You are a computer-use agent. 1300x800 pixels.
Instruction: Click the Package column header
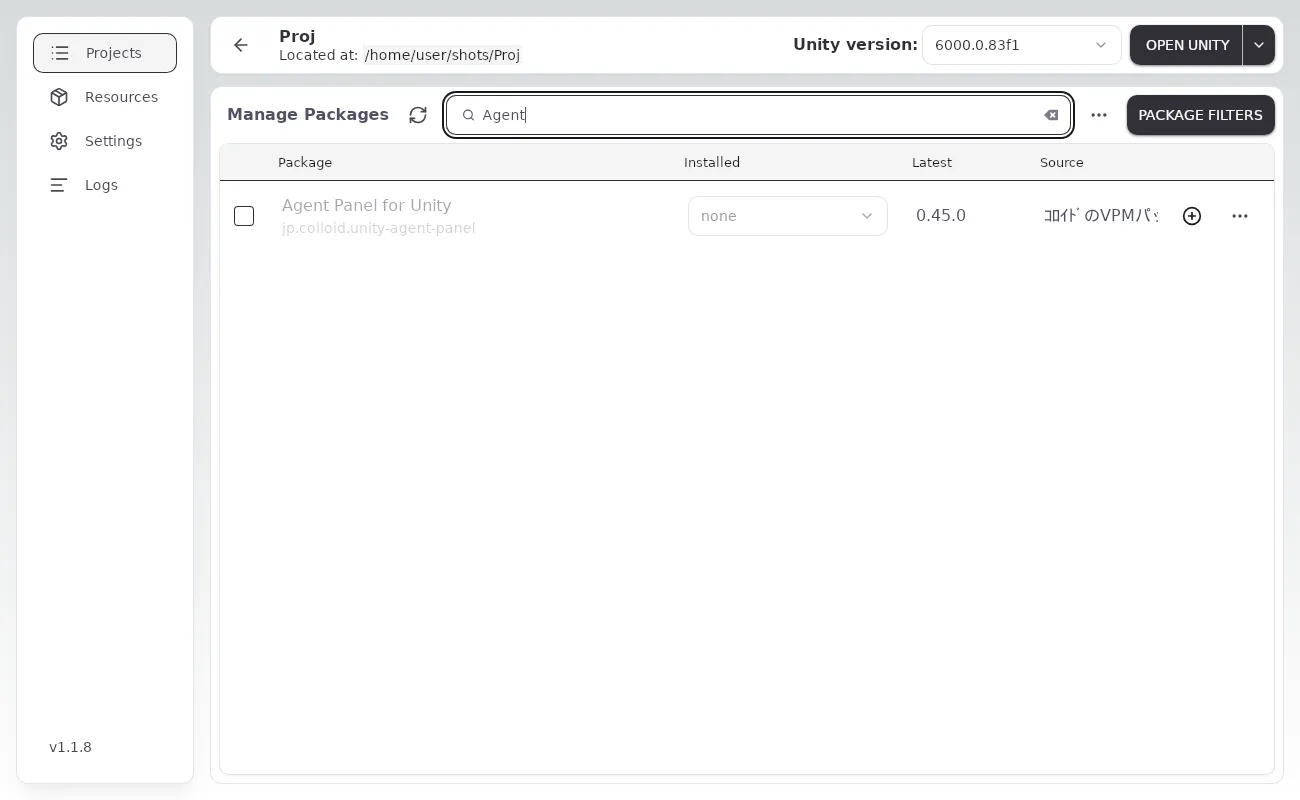[x=305, y=162]
